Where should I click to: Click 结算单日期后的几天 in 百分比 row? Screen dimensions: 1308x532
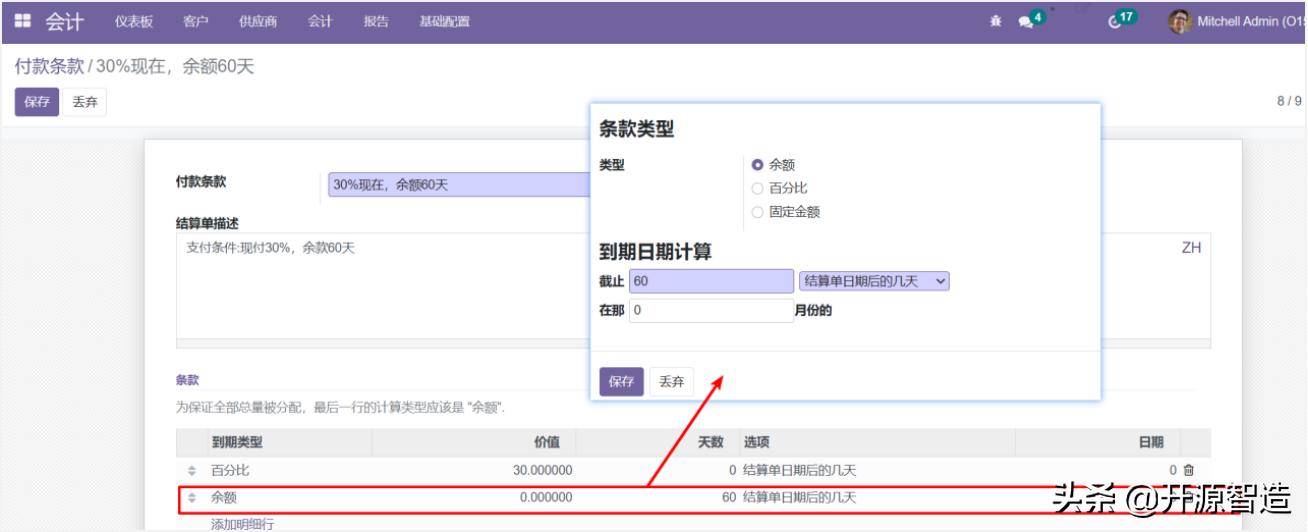(800, 470)
